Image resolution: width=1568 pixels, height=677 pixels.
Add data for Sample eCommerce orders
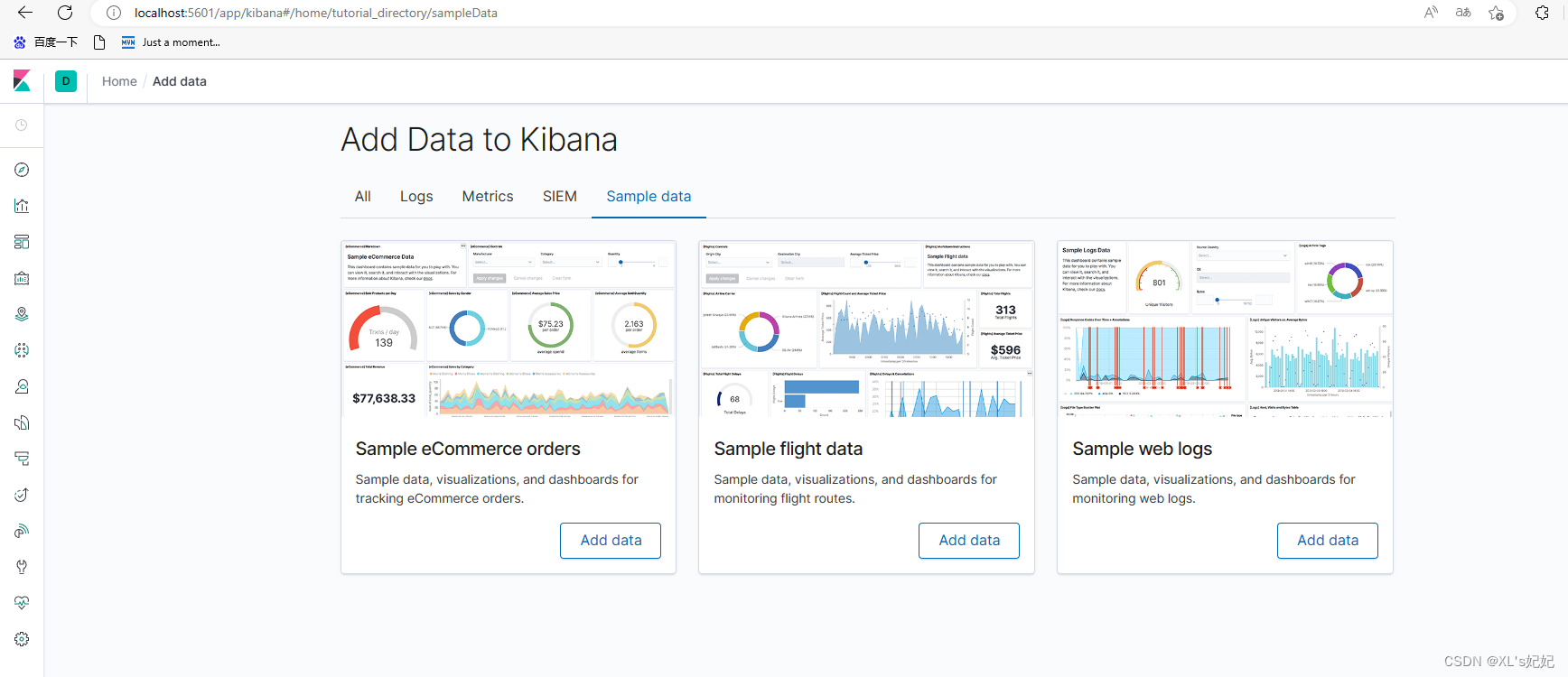coord(611,540)
